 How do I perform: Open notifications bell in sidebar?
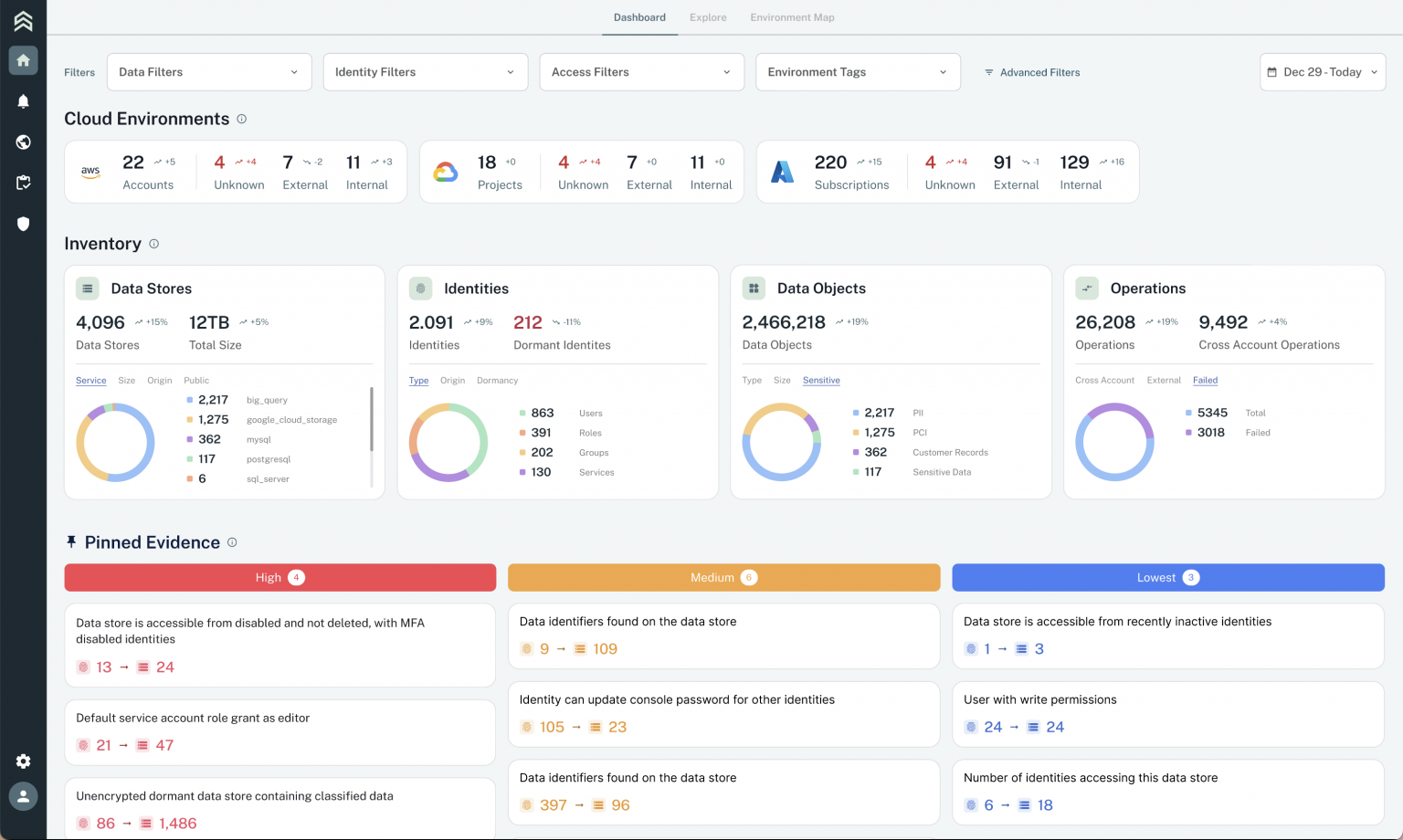tap(23, 101)
